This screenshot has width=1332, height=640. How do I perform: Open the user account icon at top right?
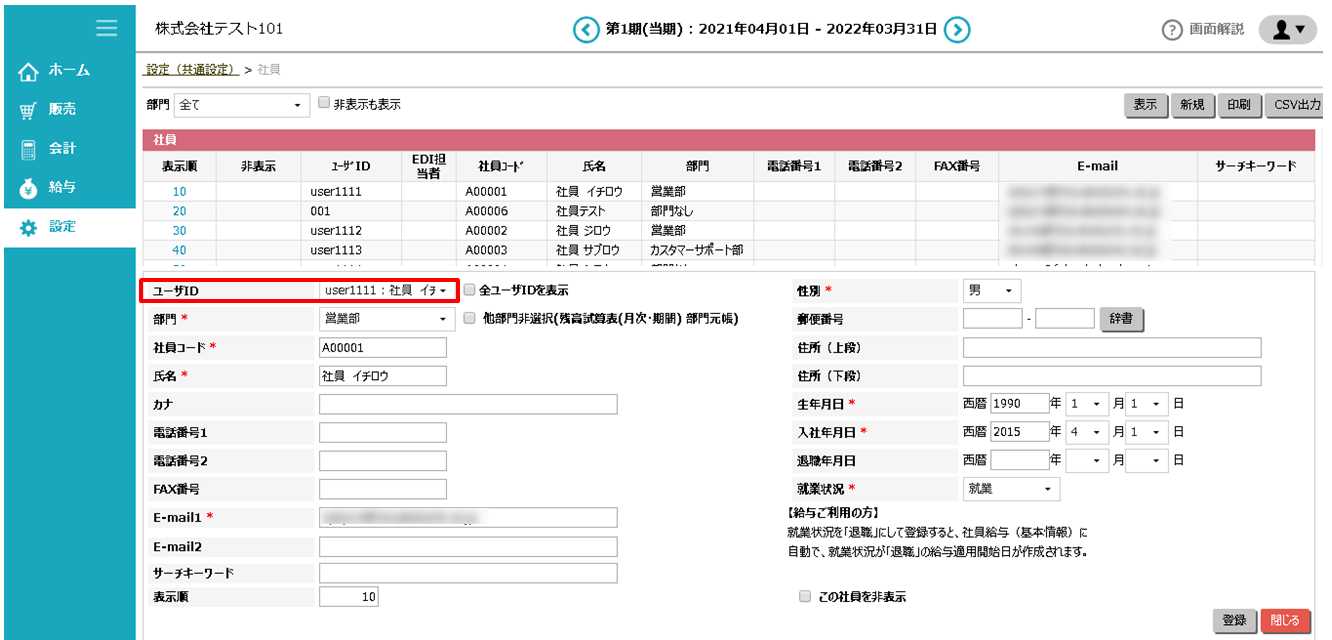click(x=1288, y=28)
